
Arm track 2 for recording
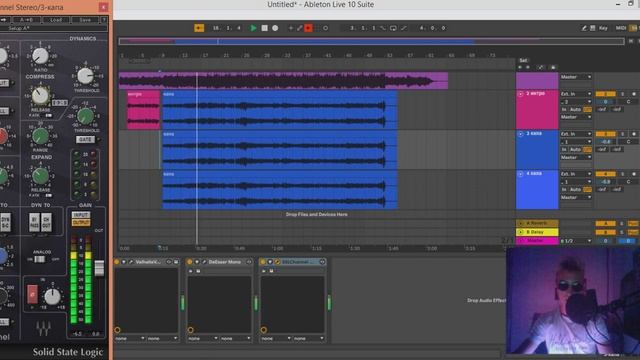click(634, 94)
